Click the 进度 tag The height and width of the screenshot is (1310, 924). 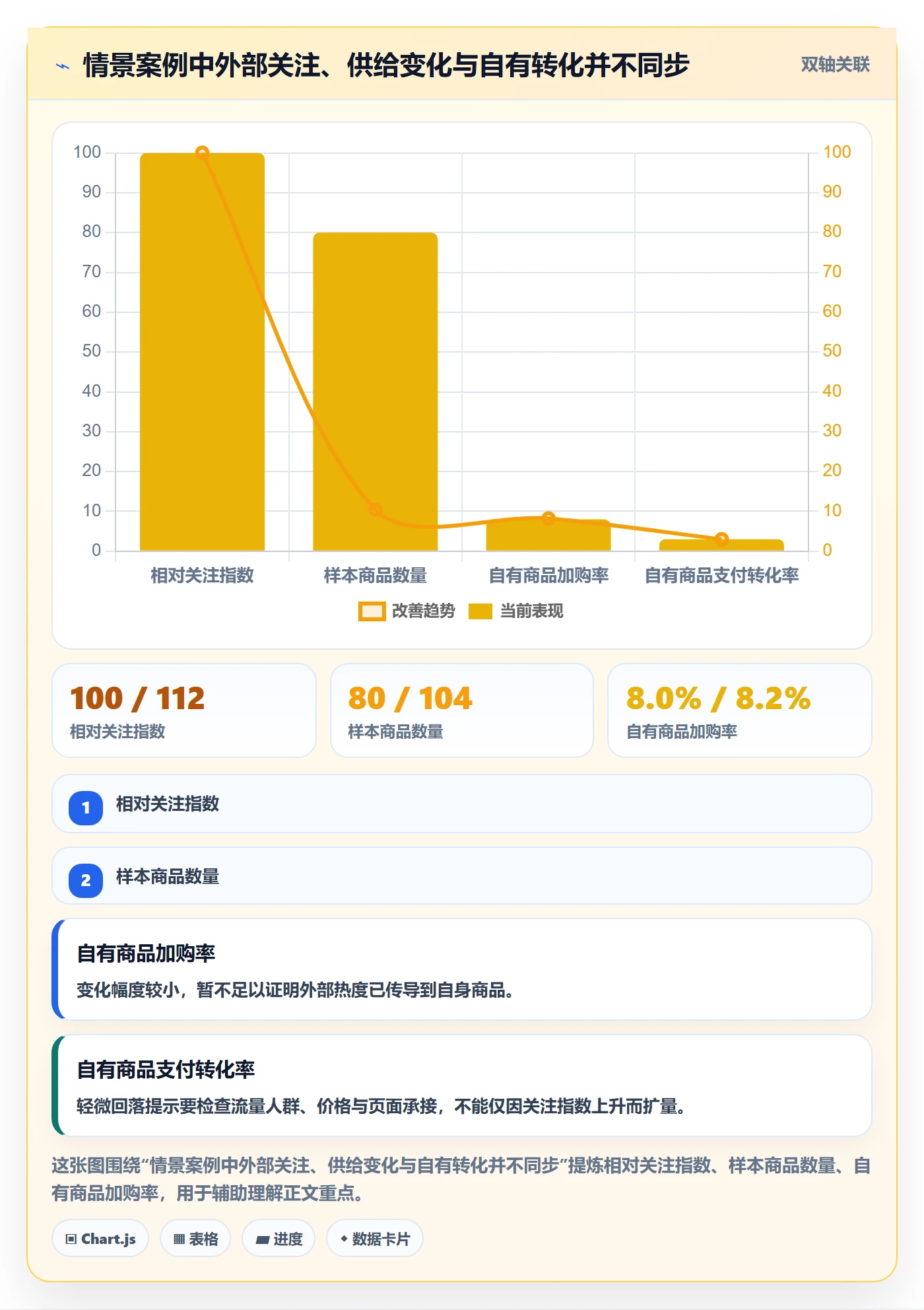click(279, 1239)
